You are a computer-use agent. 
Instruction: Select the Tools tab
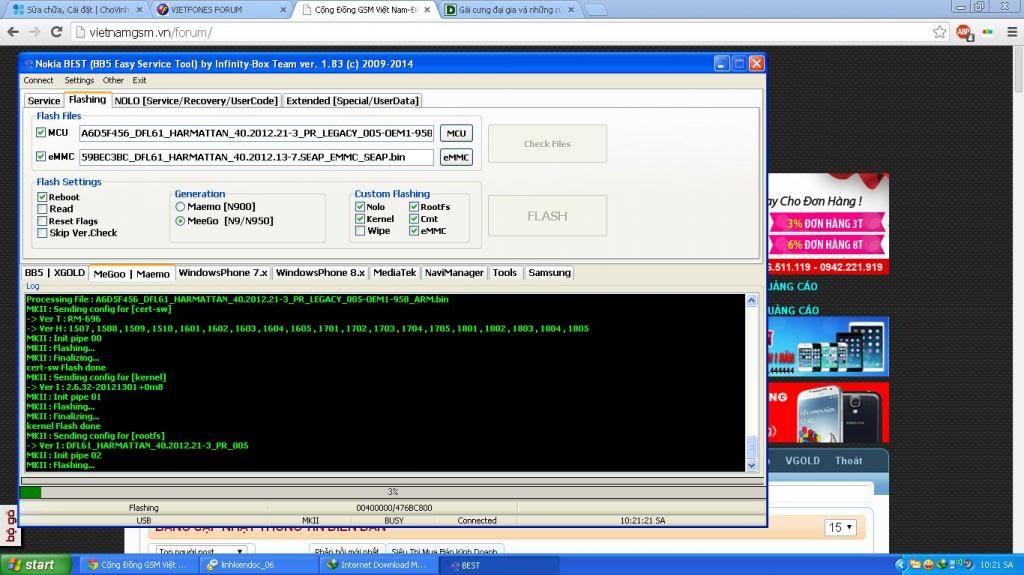(505, 272)
